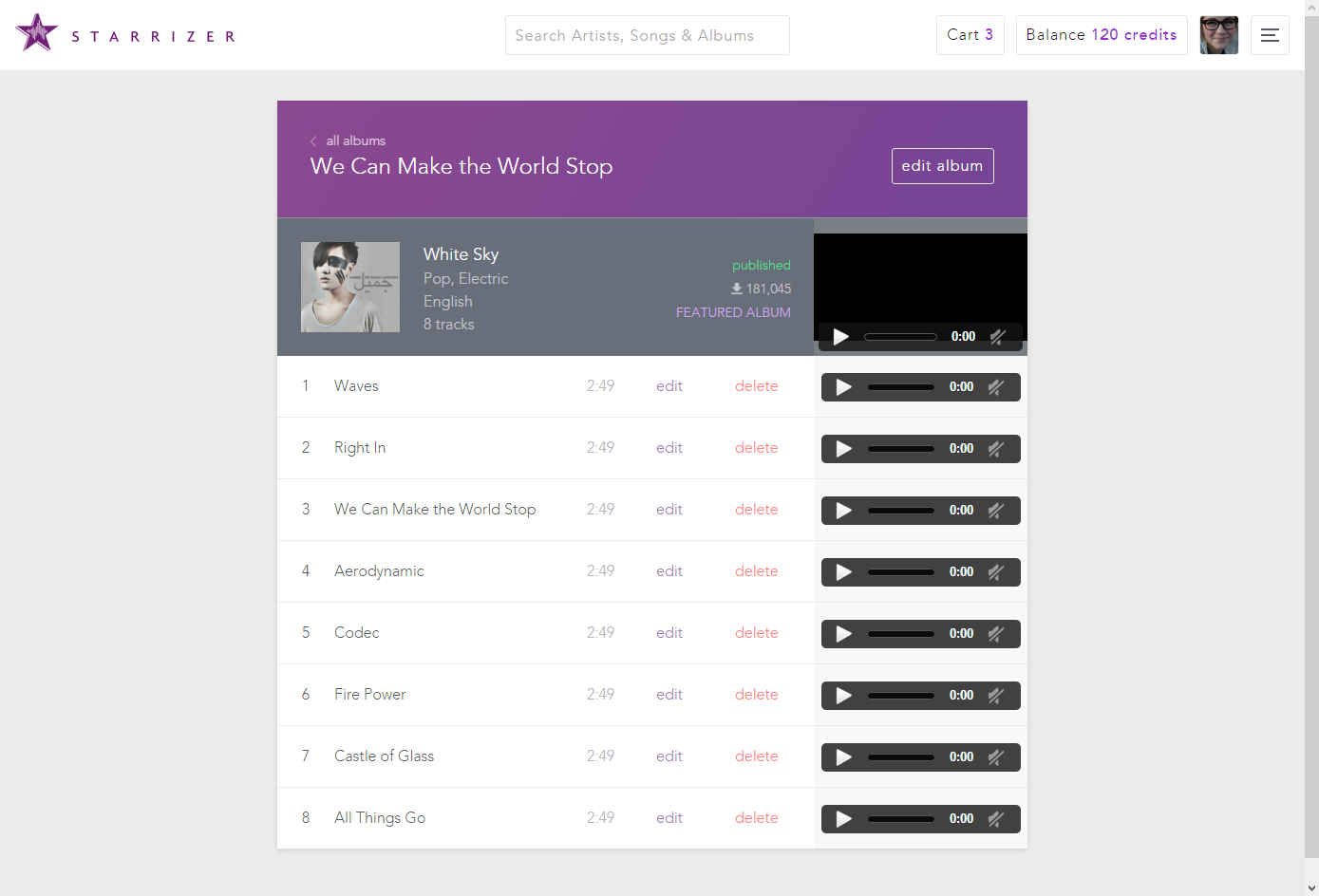Seek in the album video progress bar
The height and width of the screenshot is (896, 1319).
(900, 337)
